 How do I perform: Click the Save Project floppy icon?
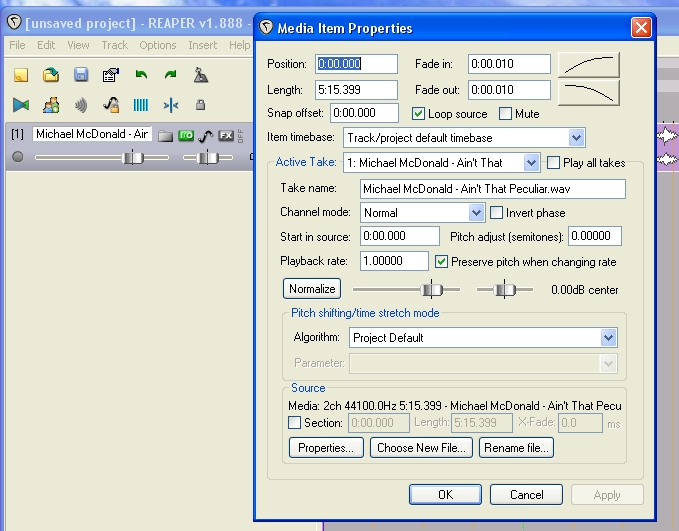coord(81,75)
